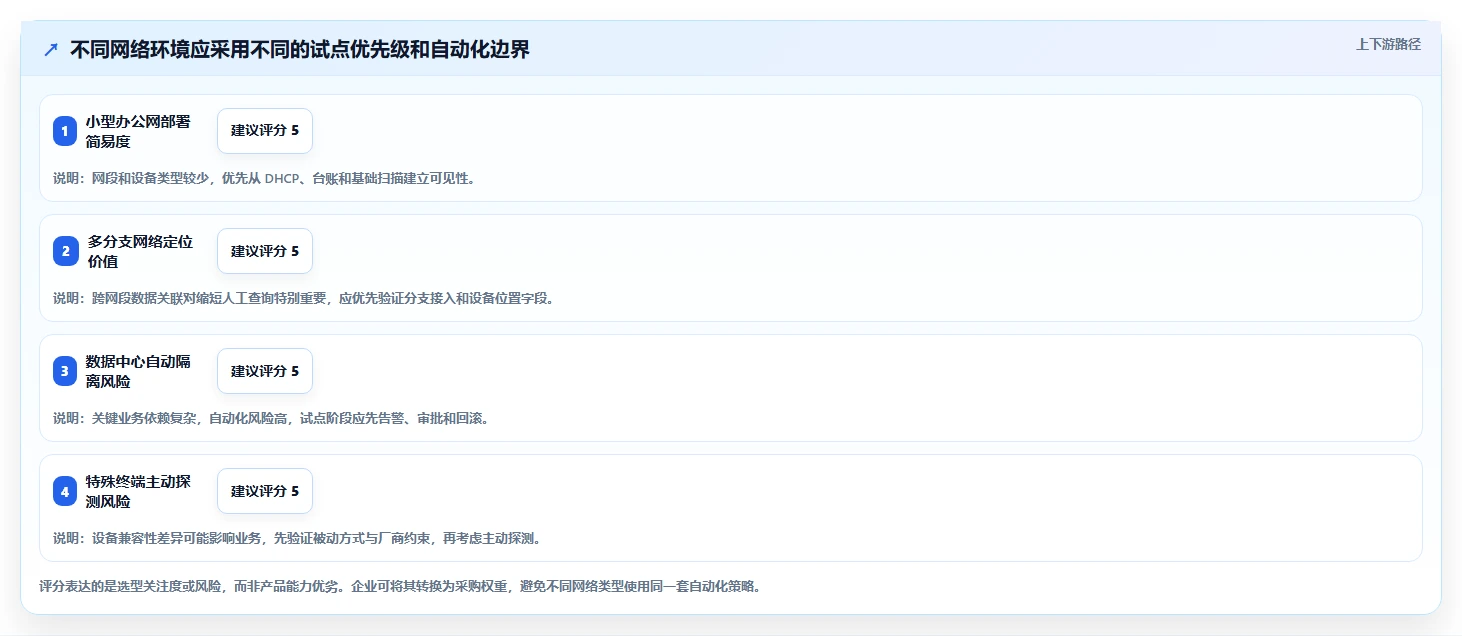The width and height of the screenshot is (1462, 636).
Task: Click 建议评分 5 for 小型办公网部署简易度
Action: pos(265,131)
